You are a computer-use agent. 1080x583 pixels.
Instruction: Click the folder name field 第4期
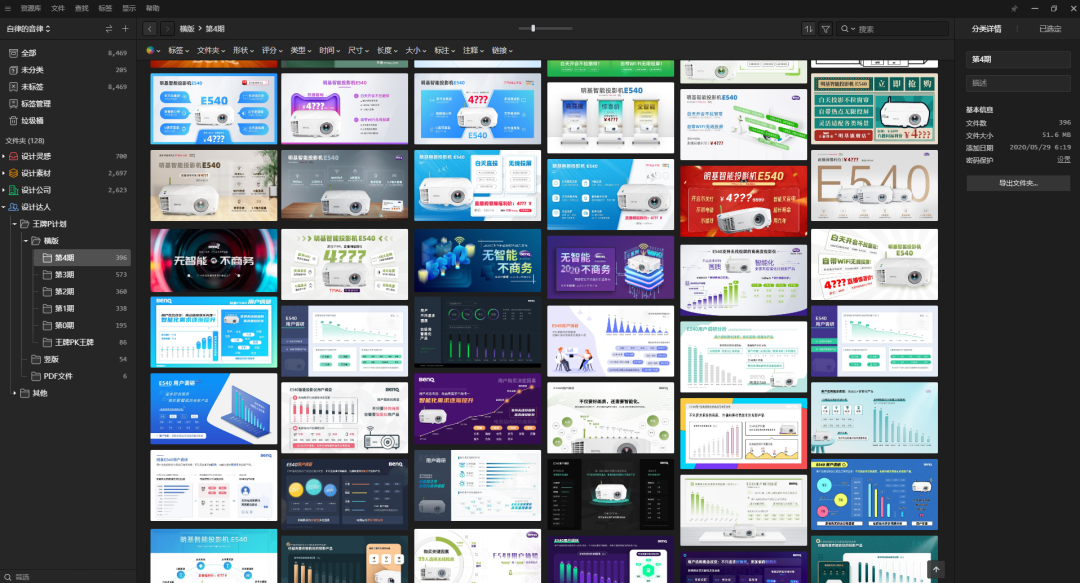pyautogui.click(x=1018, y=59)
